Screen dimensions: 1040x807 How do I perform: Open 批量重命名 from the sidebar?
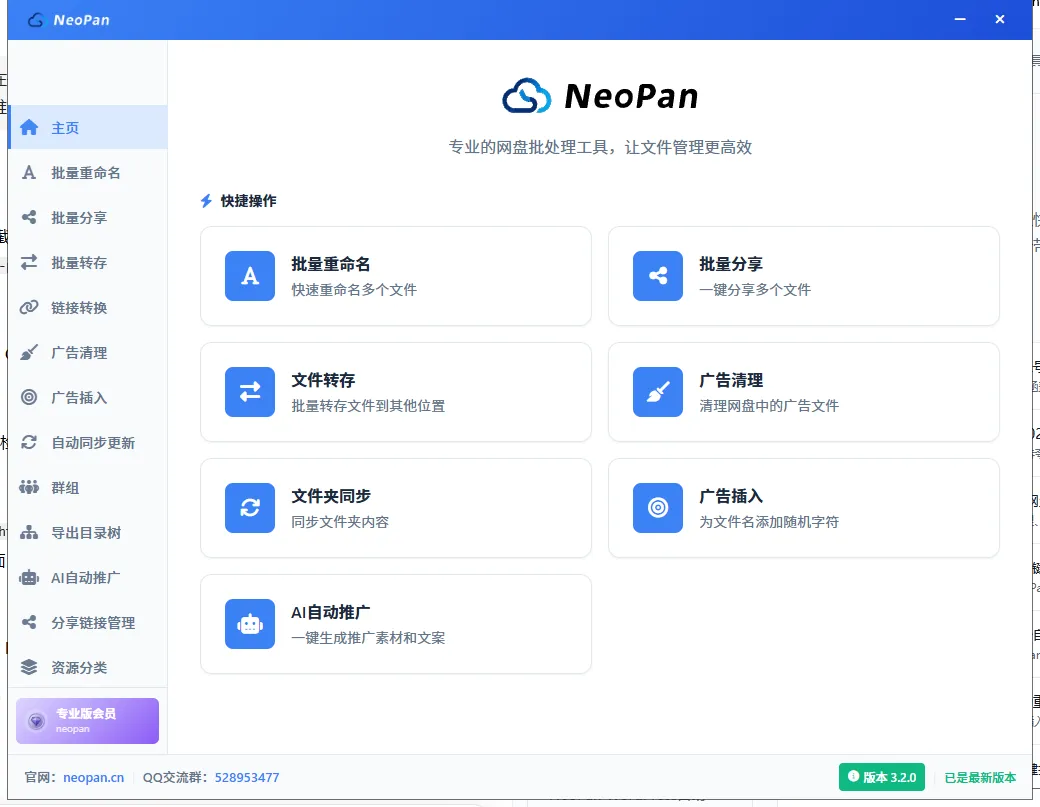[x=88, y=172]
